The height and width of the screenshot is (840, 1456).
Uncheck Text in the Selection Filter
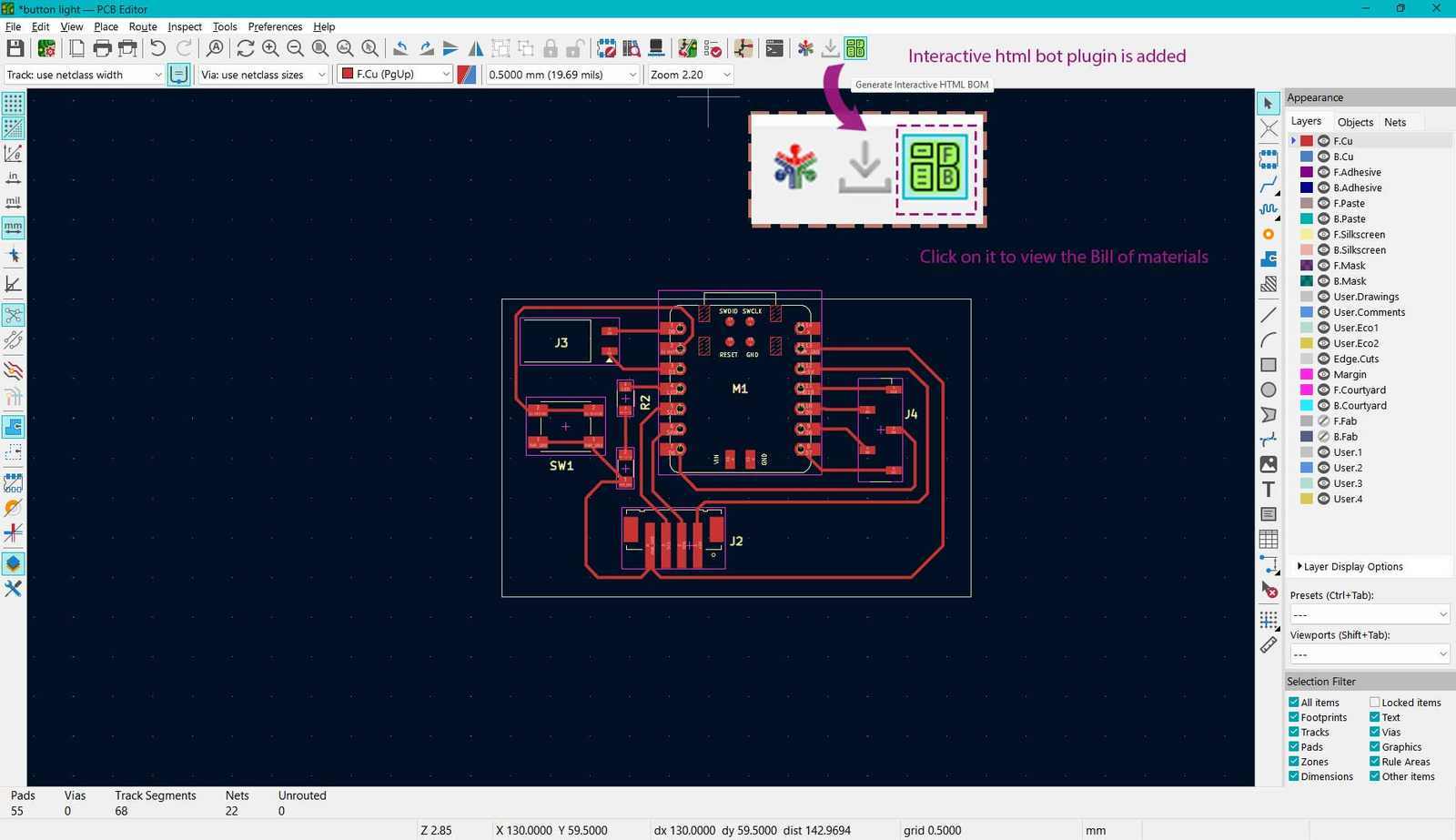click(x=1374, y=717)
